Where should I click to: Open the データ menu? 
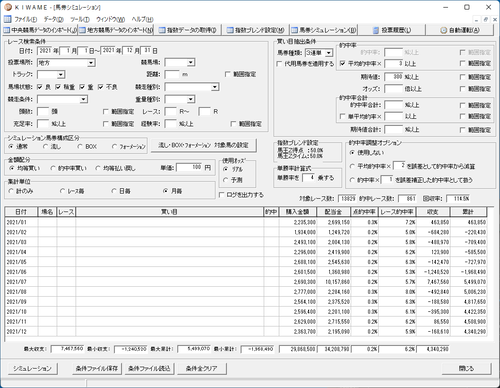pyautogui.click(x=54, y=19)
